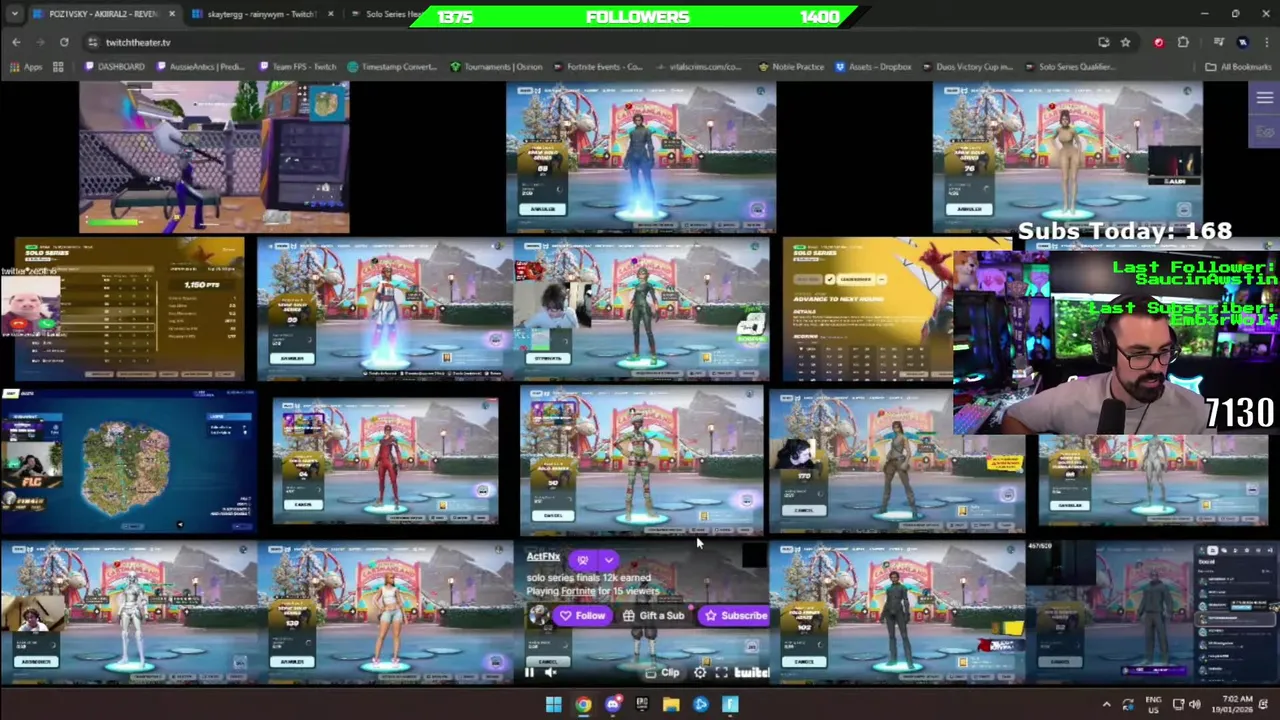Open the Apps bookmark shortcut
The height and width of the screenshot is (720, 1280).
(26, 67)
